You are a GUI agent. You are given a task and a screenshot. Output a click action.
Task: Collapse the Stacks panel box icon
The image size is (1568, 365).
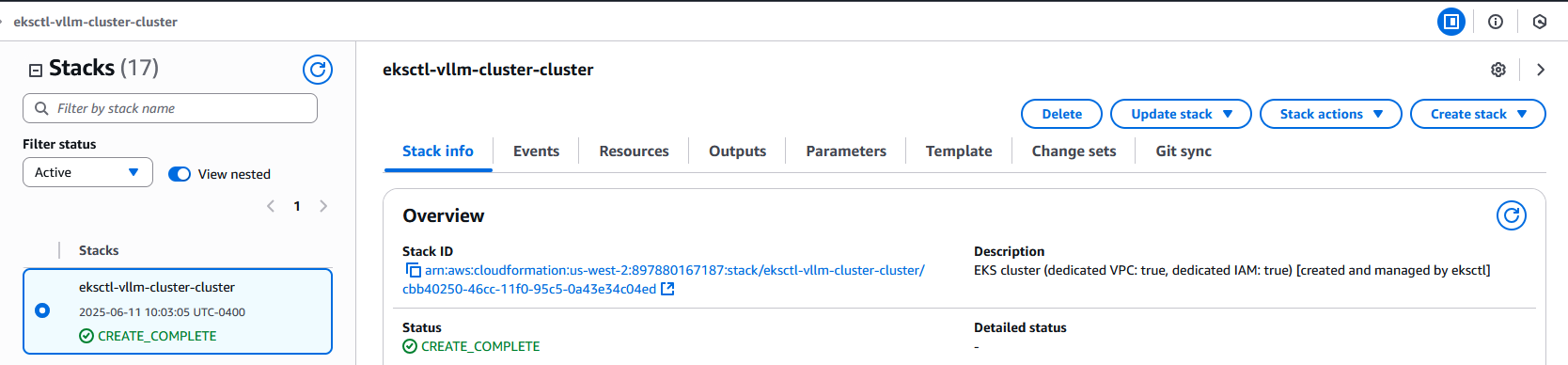36,70
